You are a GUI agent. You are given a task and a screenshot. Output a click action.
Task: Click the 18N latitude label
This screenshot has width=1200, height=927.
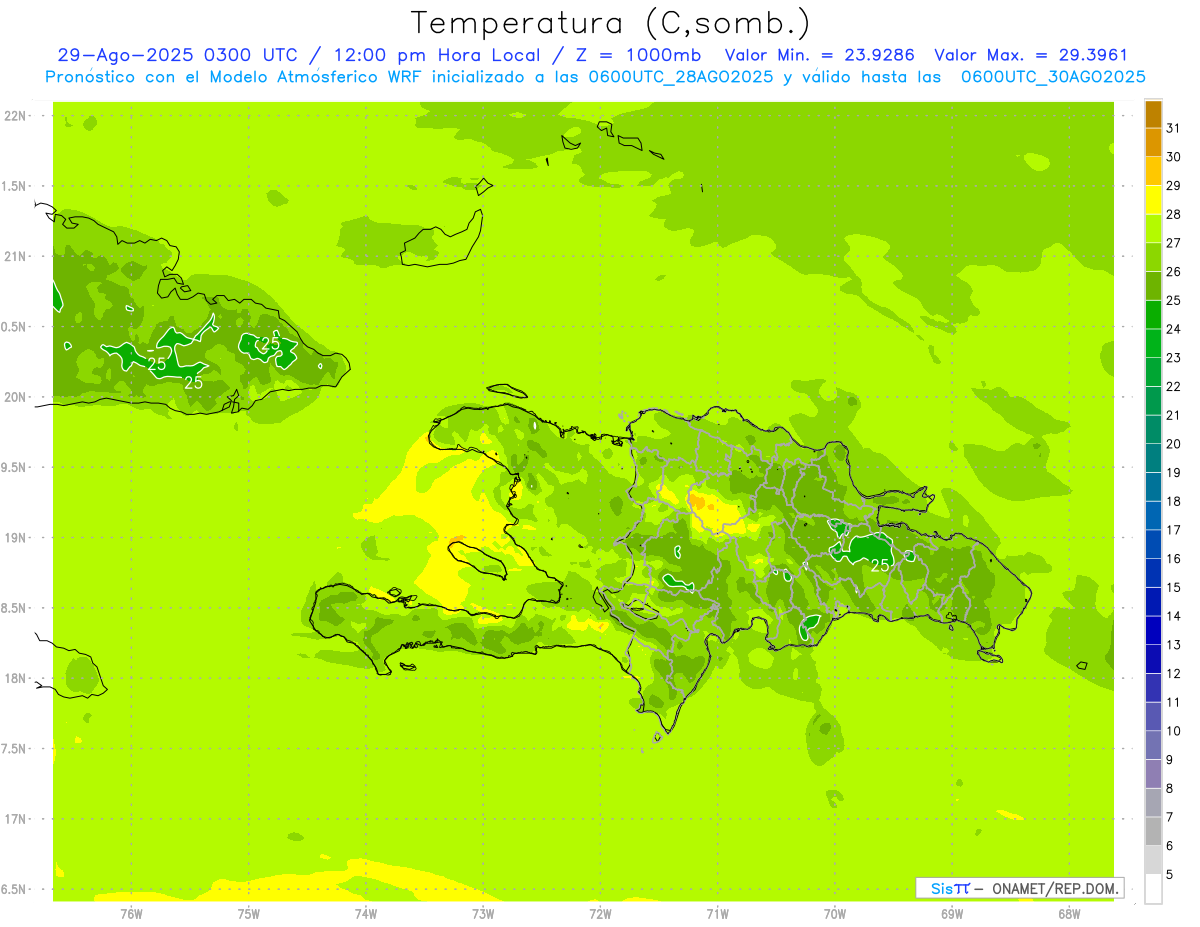pos(17,678)
